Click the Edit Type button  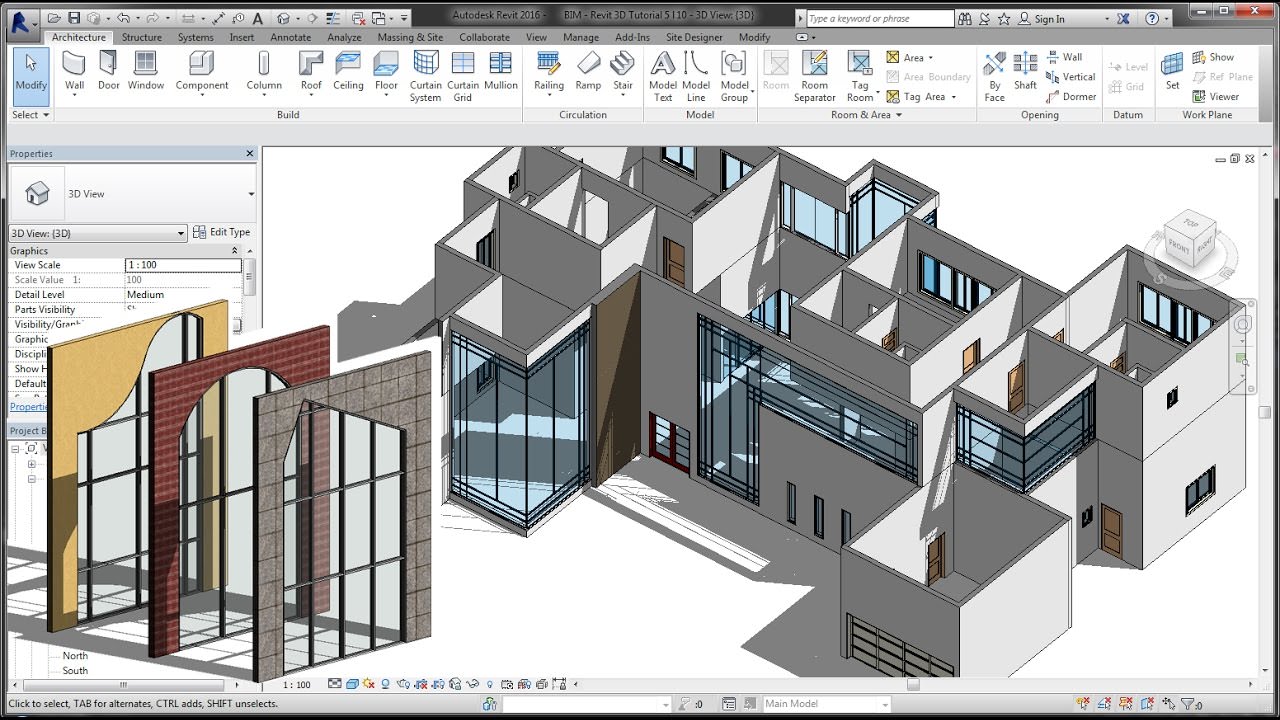point(222,232)
